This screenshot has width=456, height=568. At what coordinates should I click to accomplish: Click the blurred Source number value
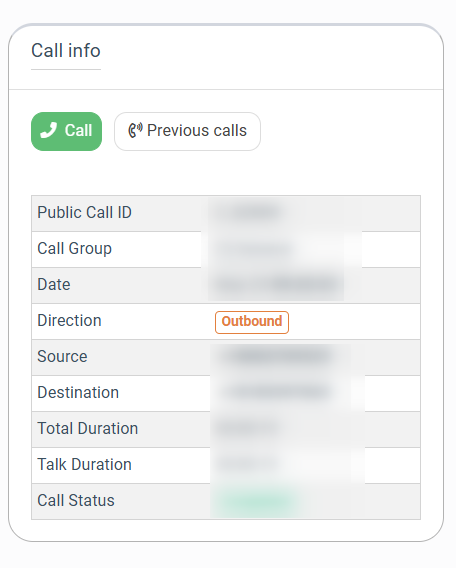pyautogui.click(x=276, y=356)
